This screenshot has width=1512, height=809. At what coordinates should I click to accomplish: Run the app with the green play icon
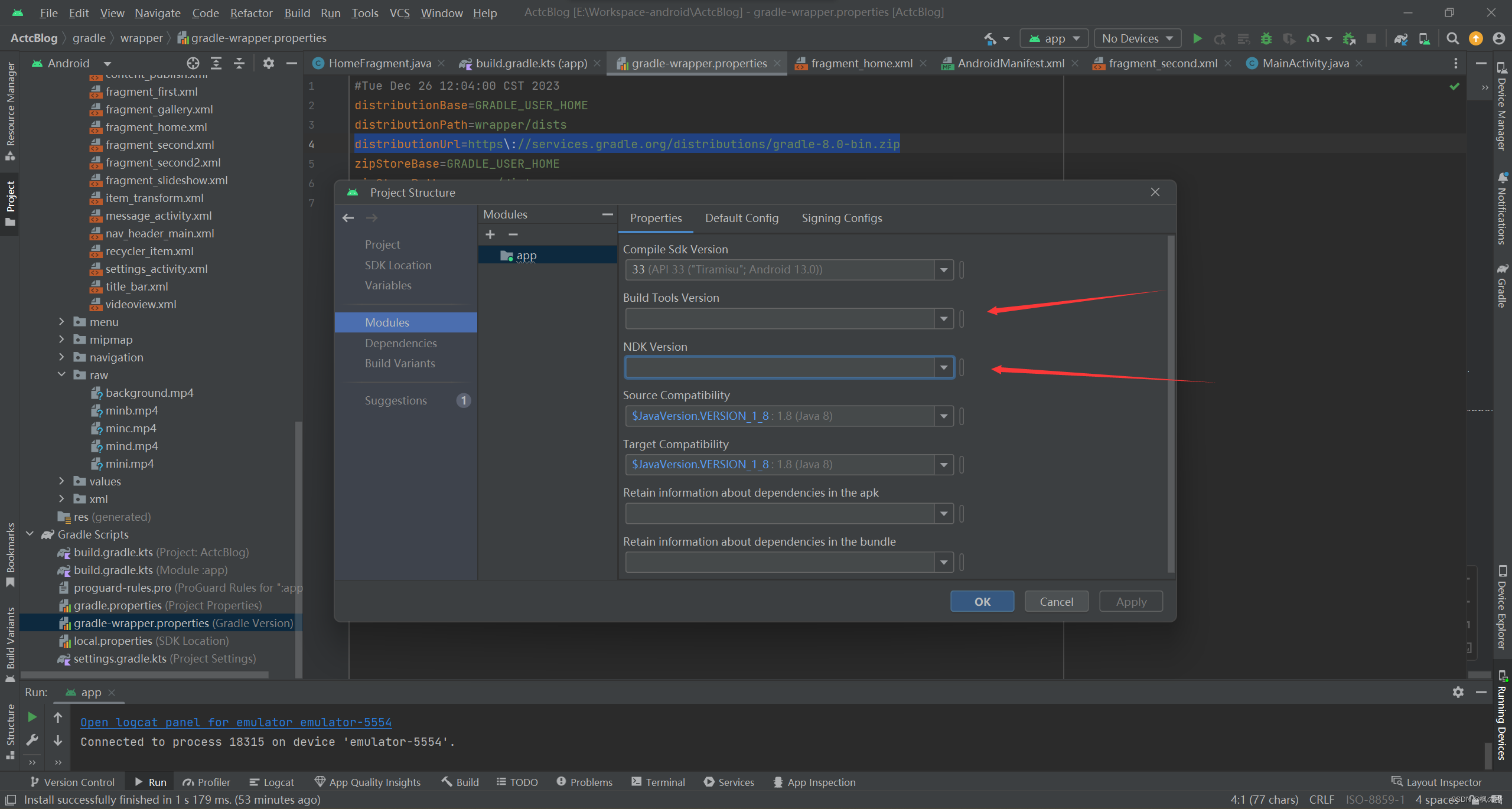1197,38
